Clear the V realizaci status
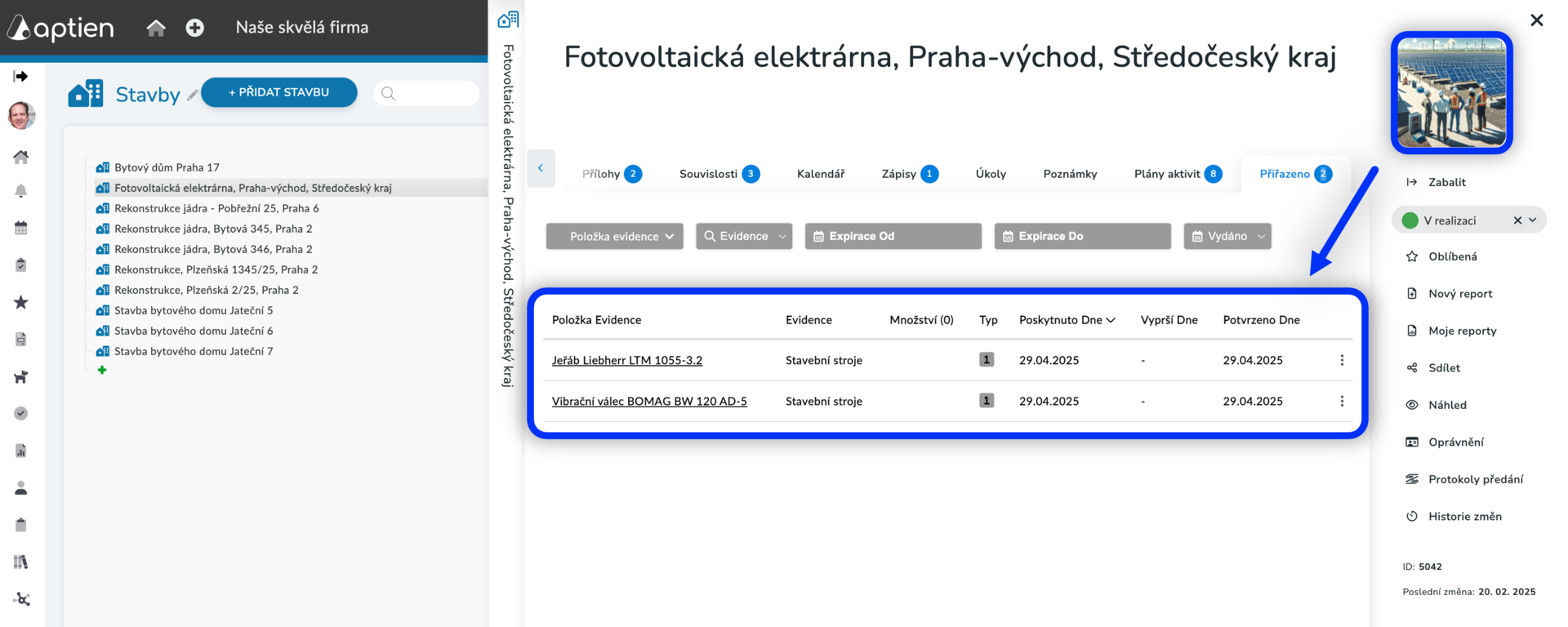This screenshot has width=1568, height=627. [1517, 220]
